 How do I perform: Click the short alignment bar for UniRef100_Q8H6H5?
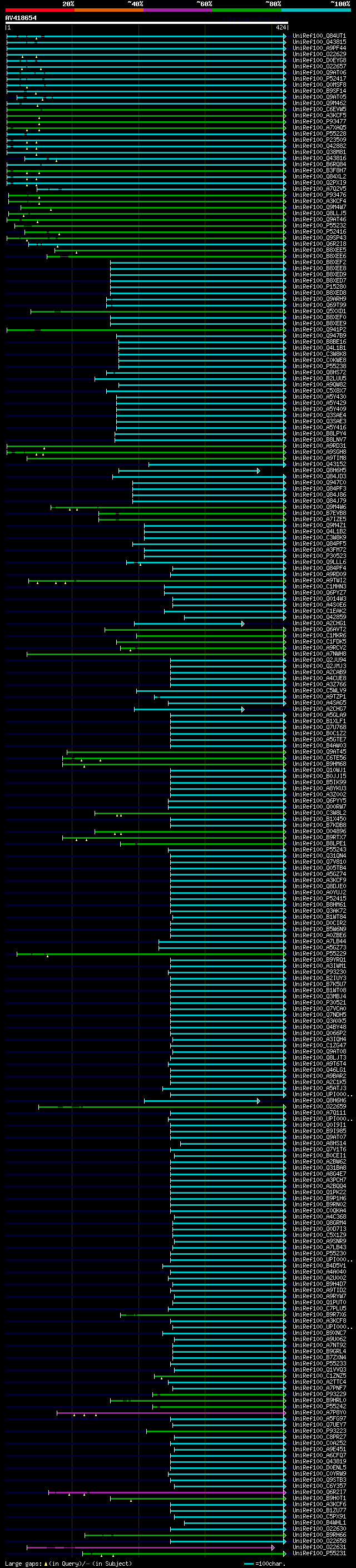[x=189, y=471]
